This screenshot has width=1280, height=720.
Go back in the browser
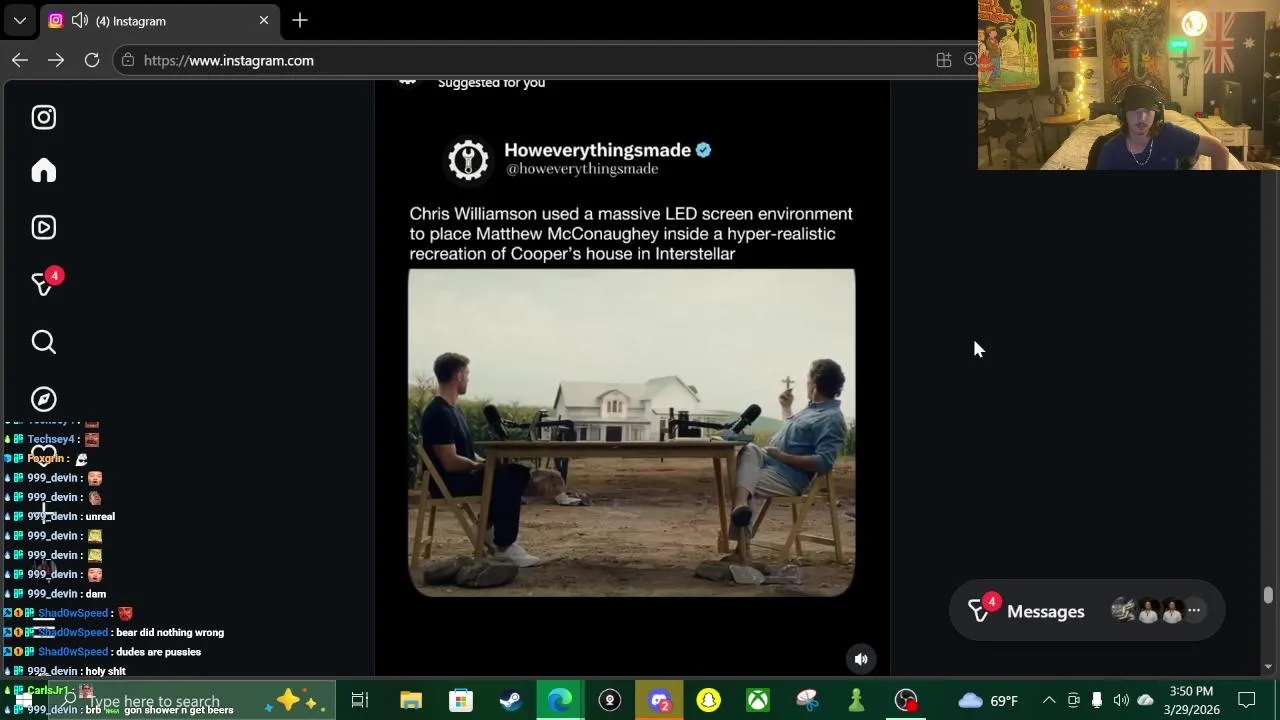tap(20, 60)
